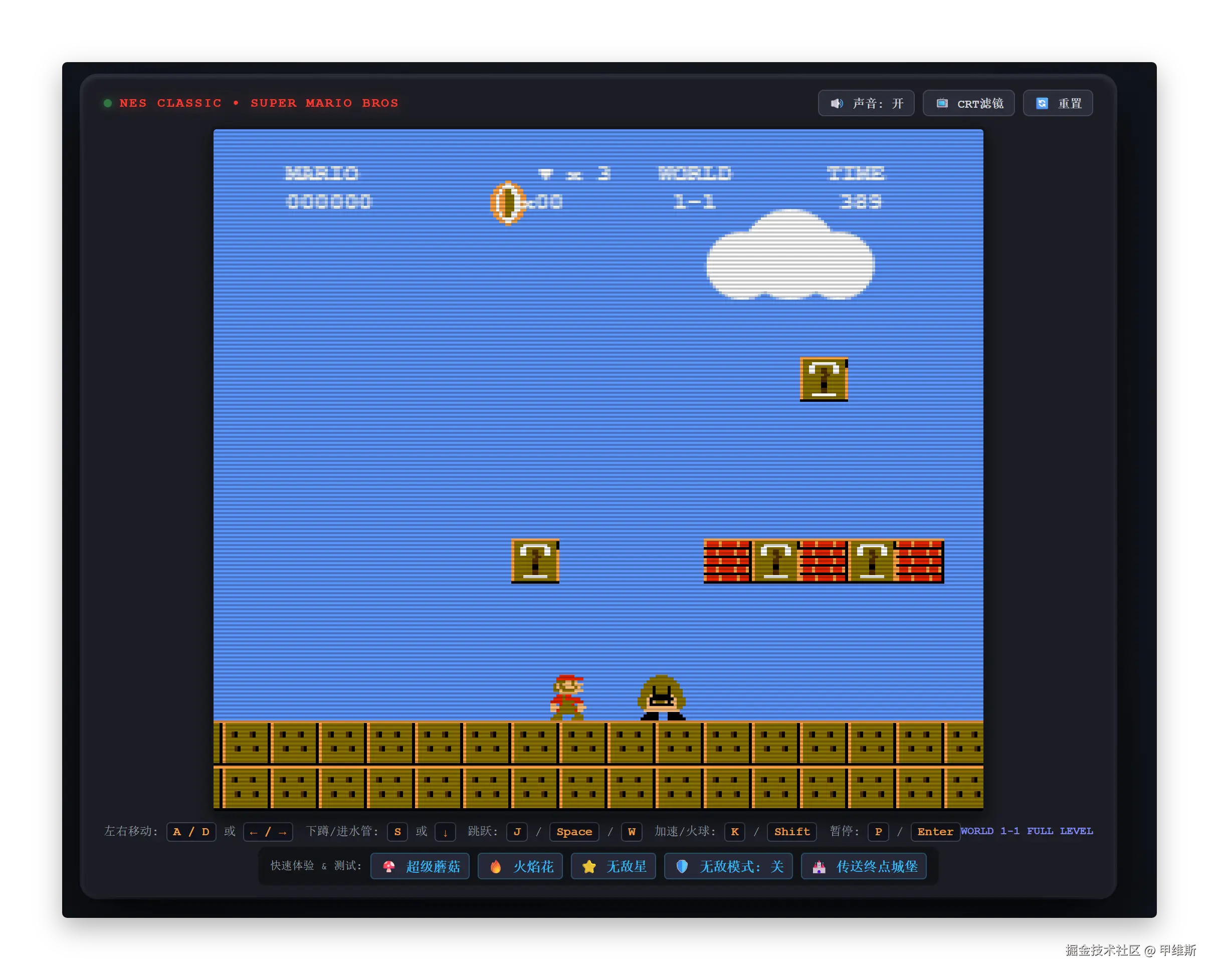Click the "Space" jump keycap
Screen dimensions: 1219x980
coord(574,831)
